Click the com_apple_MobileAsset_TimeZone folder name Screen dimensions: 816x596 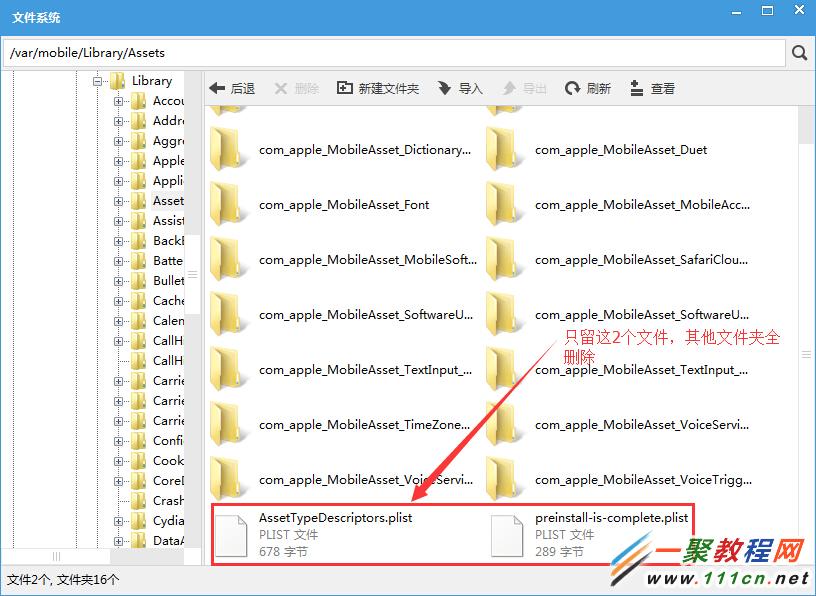364,425
